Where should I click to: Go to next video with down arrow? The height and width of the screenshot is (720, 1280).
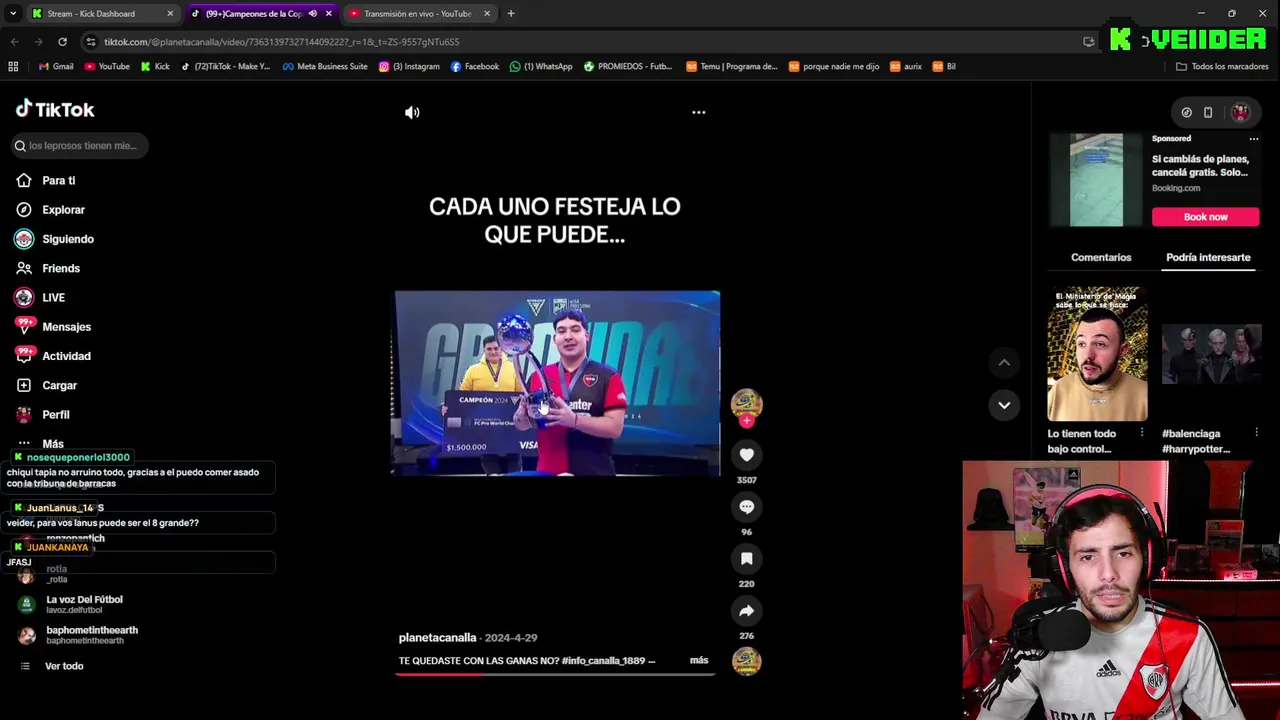pos(1004,405)
